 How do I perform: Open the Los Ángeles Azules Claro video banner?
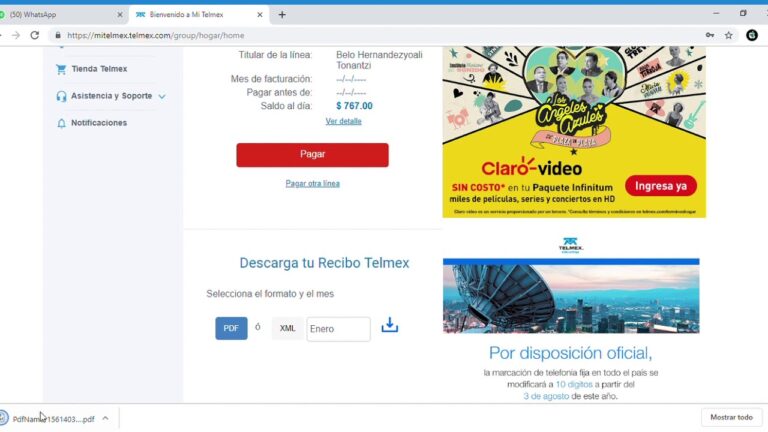[x=574, y=132]
